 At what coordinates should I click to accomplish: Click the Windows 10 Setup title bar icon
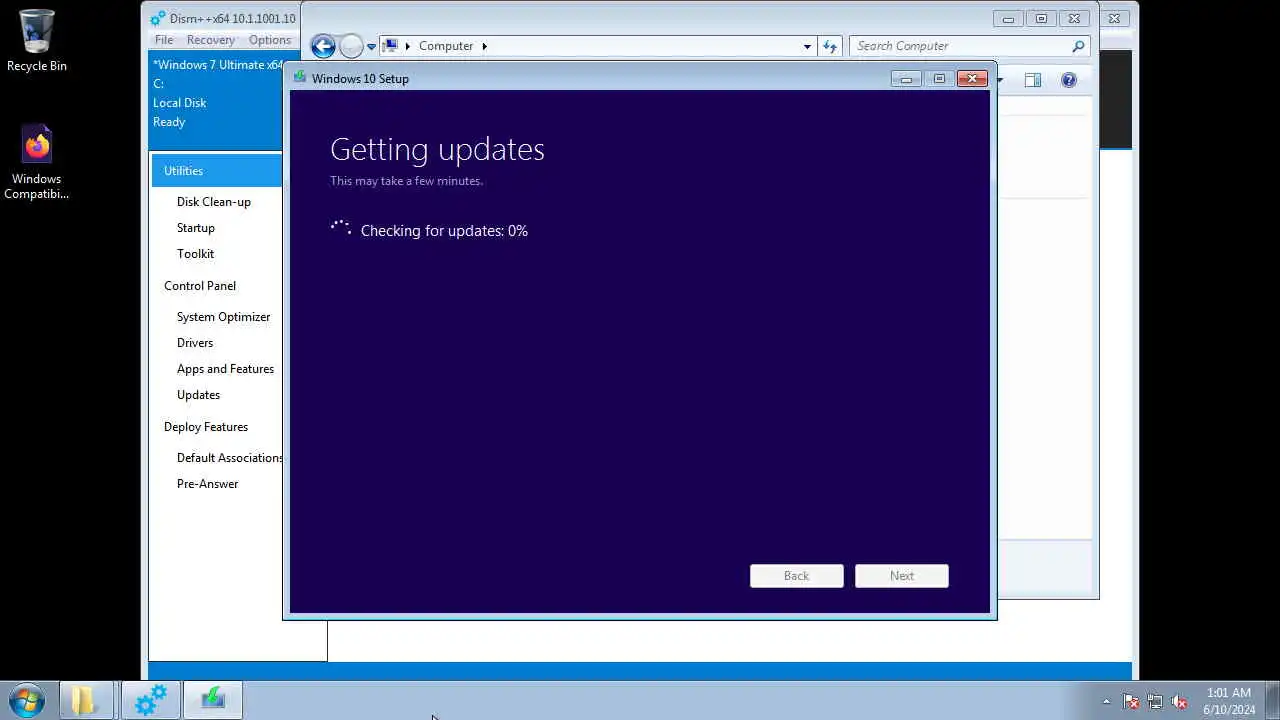[299, 77]
